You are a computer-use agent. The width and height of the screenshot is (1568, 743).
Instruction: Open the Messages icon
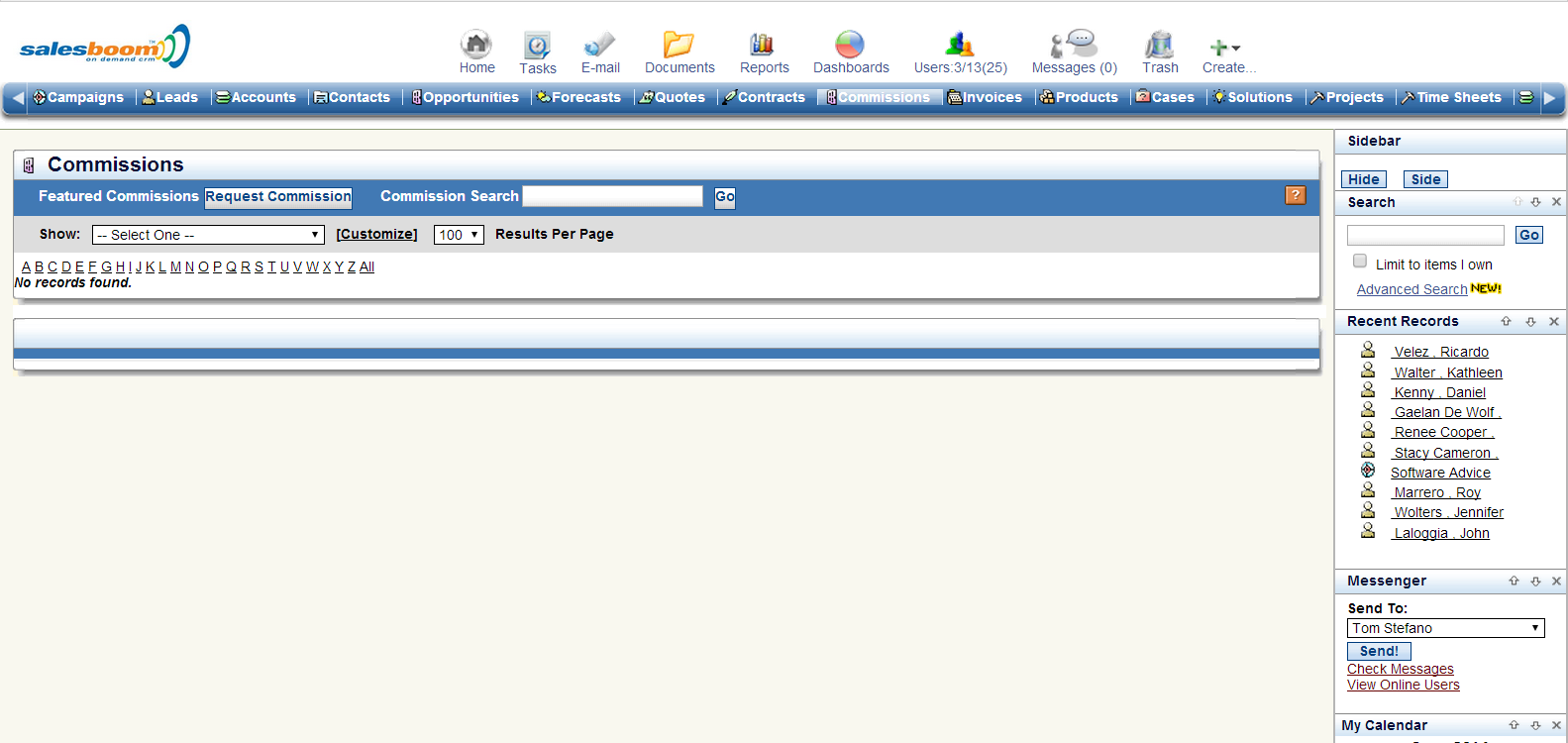click(1074, 44)
